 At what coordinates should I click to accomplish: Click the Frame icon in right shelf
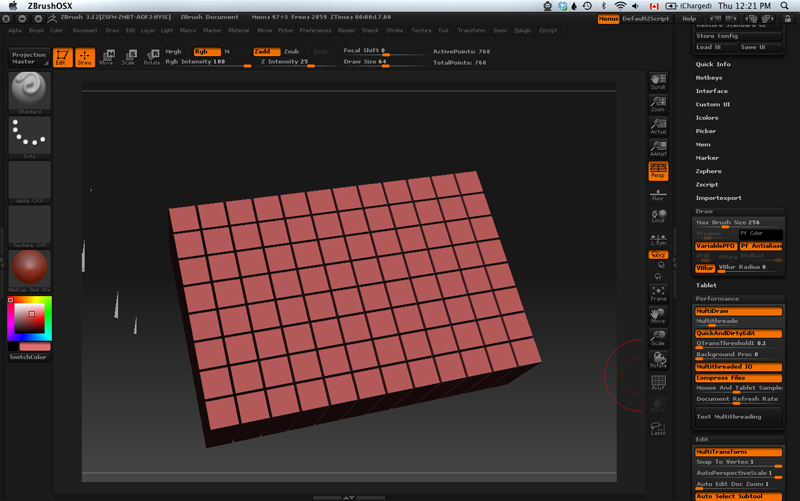pyautogui.click(x=658, y=293)
